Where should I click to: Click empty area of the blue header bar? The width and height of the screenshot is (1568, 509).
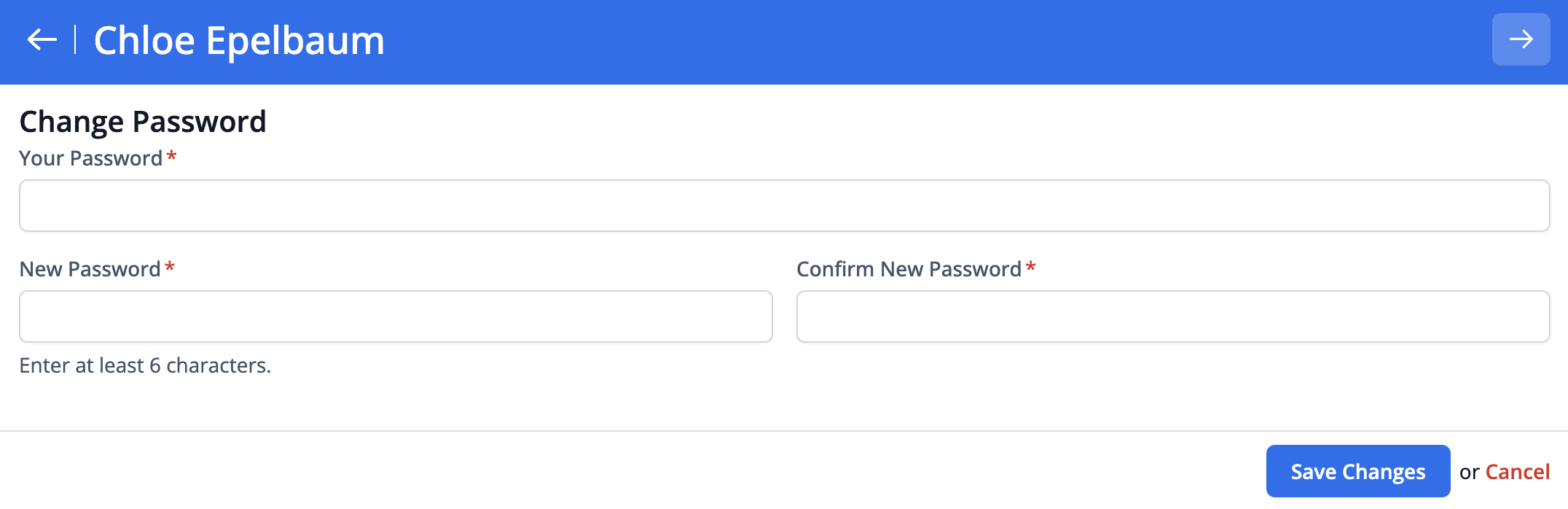pos(874,41)
